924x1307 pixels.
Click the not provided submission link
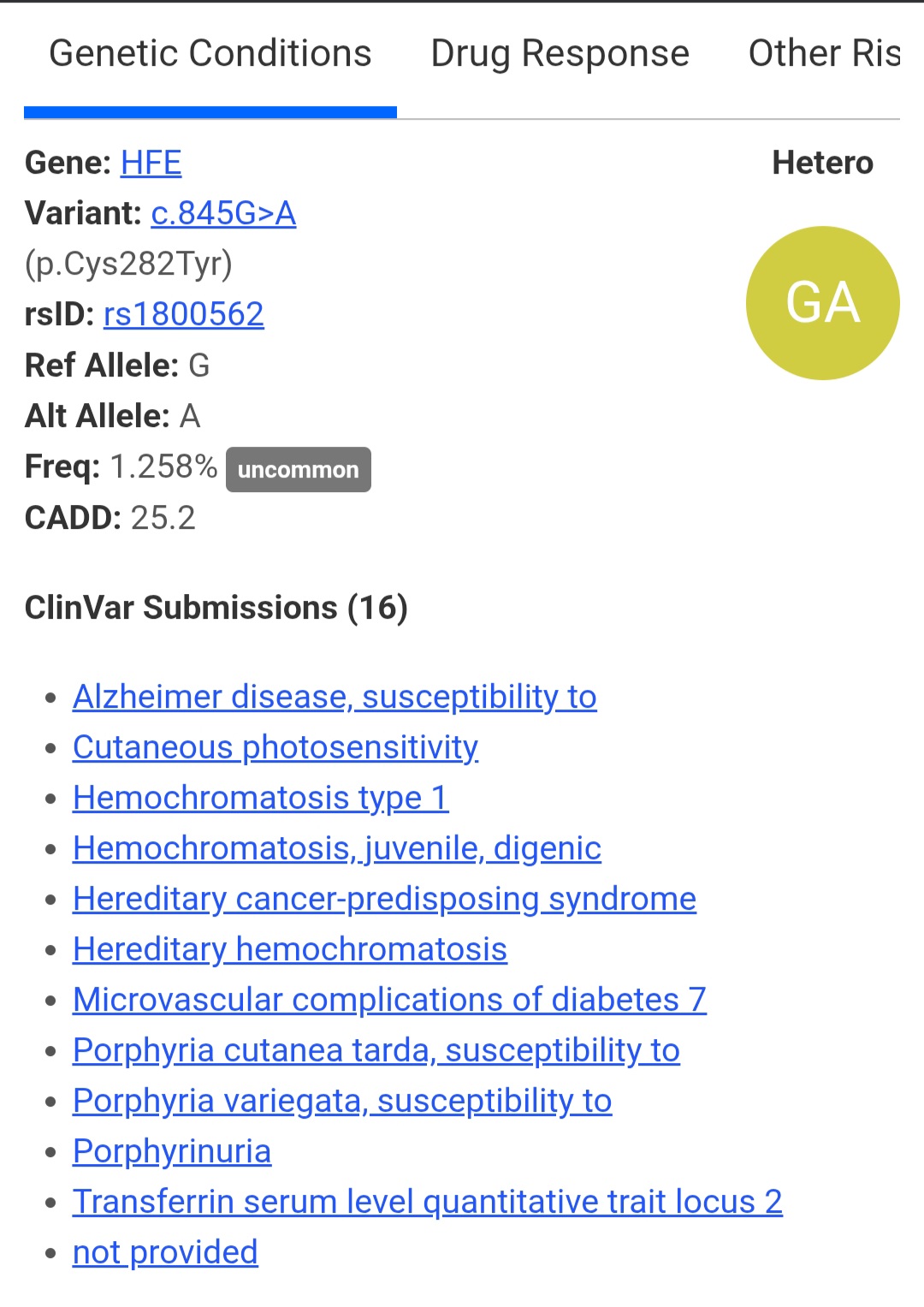165,1252
